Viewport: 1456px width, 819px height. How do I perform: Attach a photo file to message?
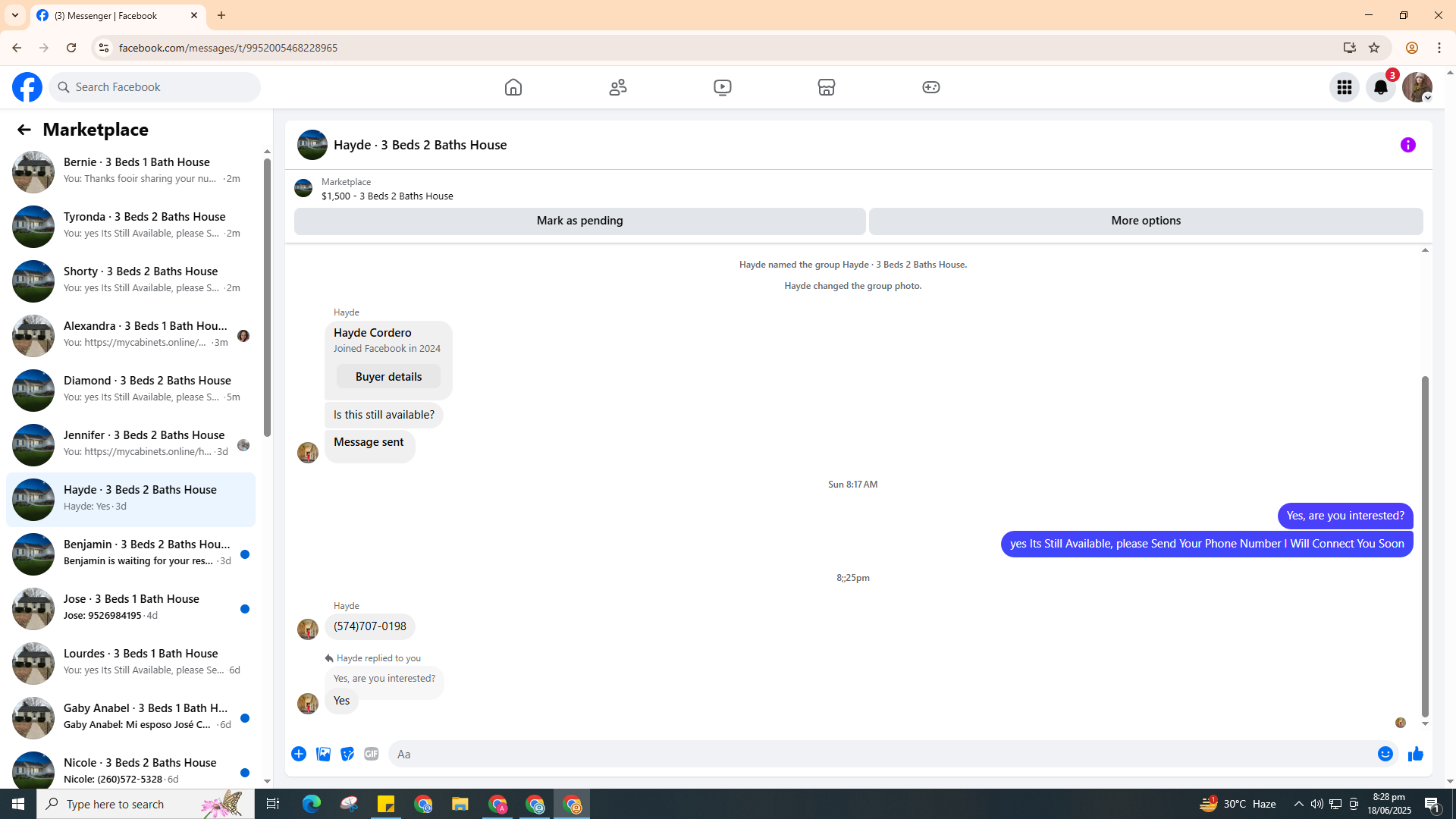coord(323,754)
